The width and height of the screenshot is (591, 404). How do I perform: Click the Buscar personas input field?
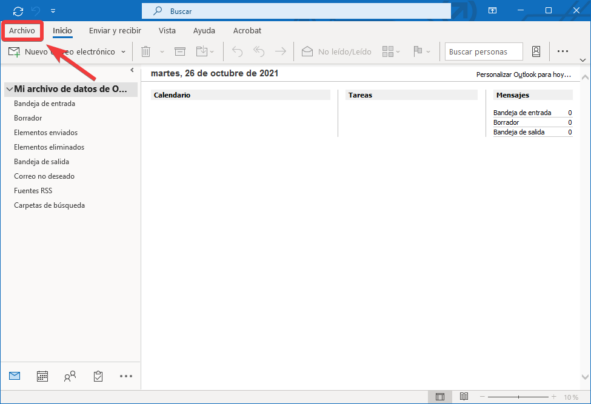(484, 52)
